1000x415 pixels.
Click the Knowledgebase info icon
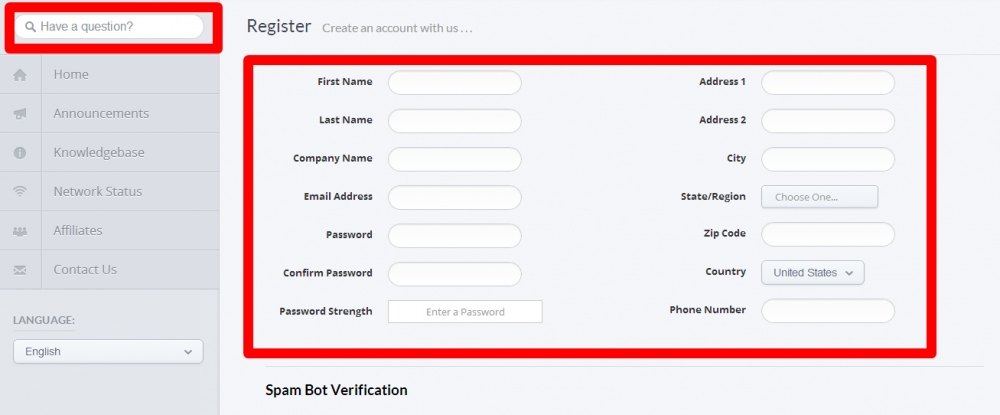(x=20, y=153)
